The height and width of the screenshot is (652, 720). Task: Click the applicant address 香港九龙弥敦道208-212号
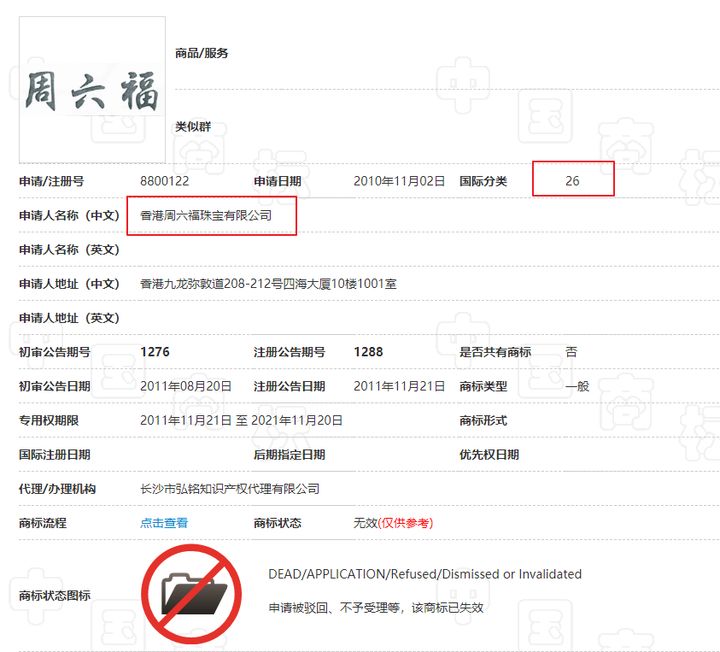(x=268, y=284)
